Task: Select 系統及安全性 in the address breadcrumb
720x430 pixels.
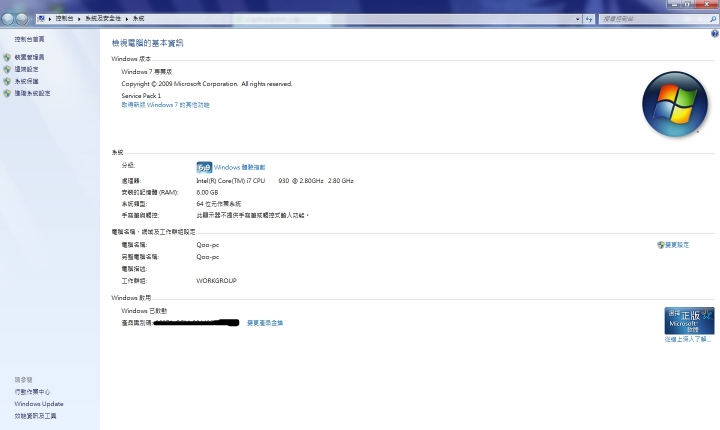Action: pos(103,19)
